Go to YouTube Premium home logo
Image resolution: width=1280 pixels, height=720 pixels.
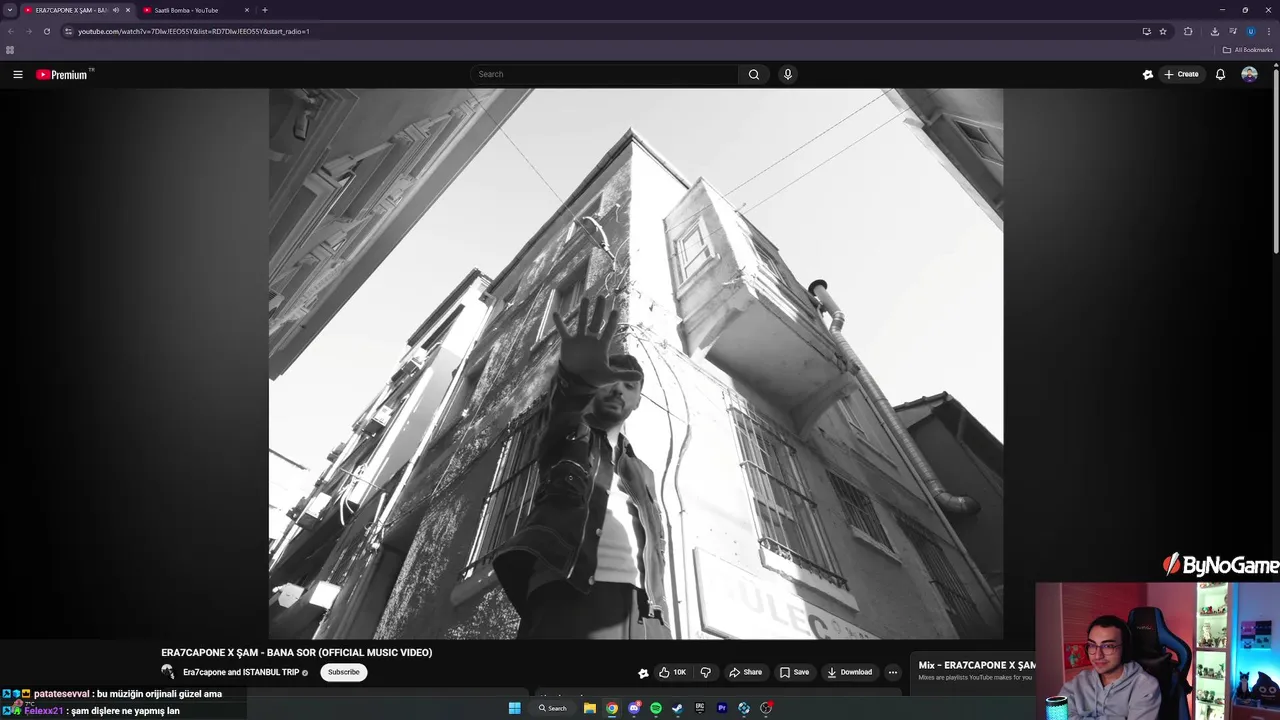pyautogui.click(x=64, y=74)
